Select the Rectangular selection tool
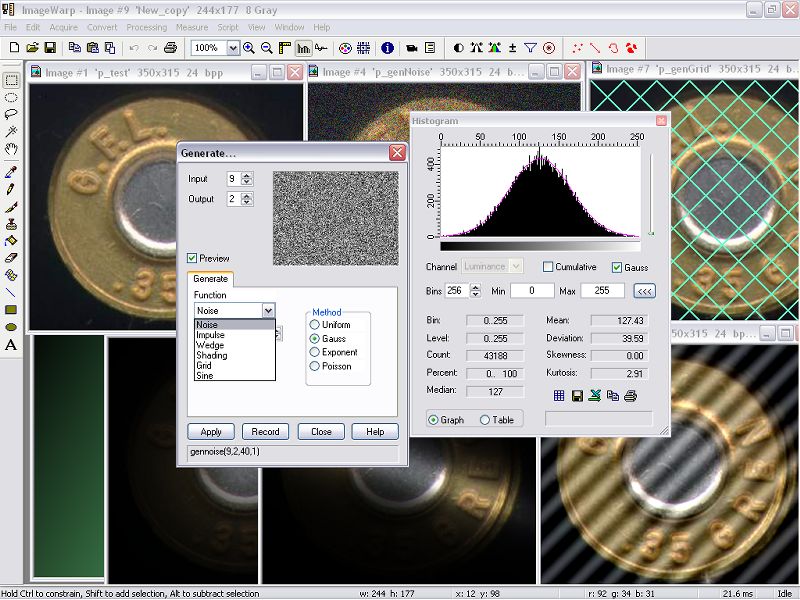 pyautogui.click(x=11, y=80)
